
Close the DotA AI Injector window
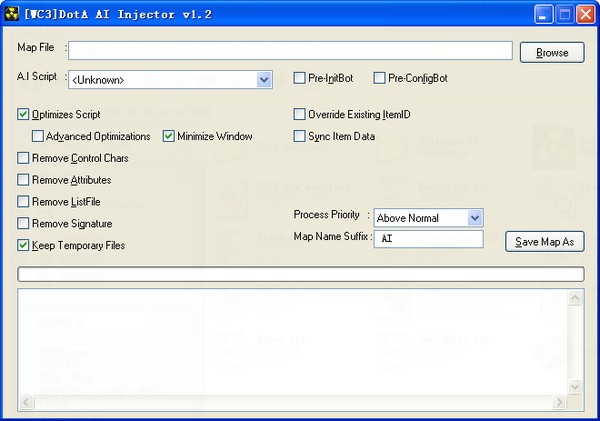coord(586,15)
